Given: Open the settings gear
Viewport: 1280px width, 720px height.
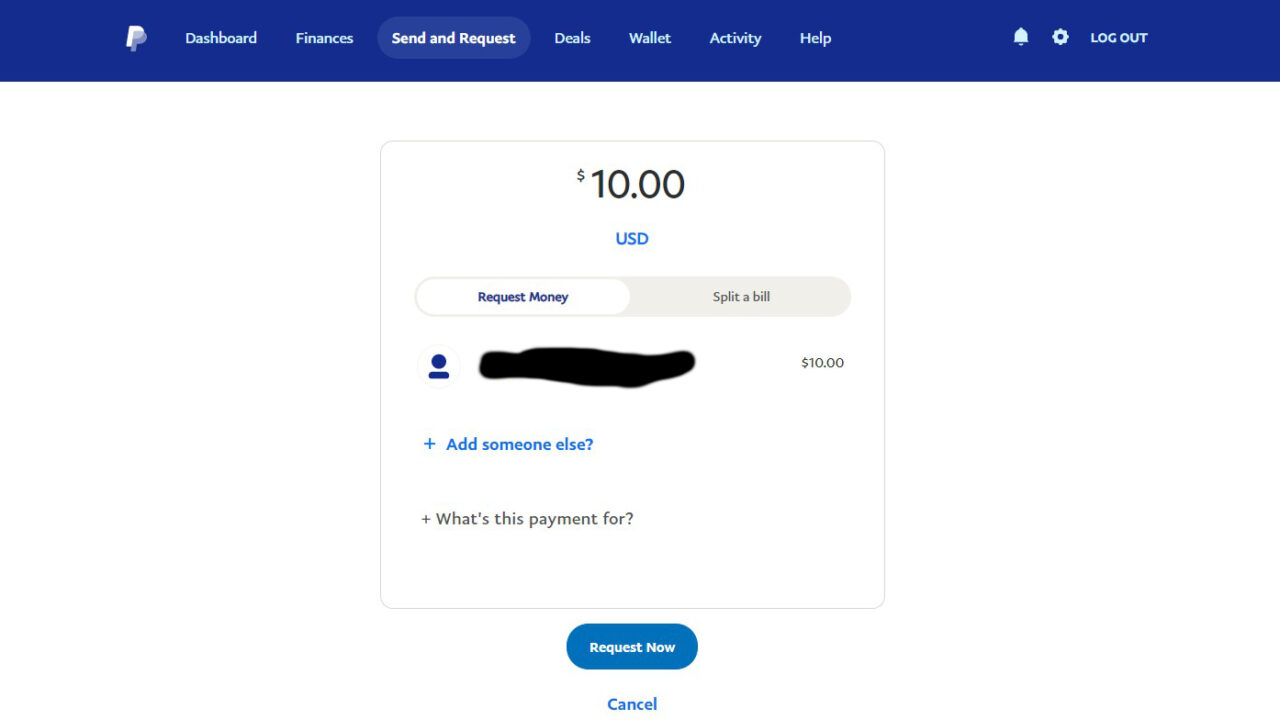Looking at the screenshot, I should coord(1059,36).
